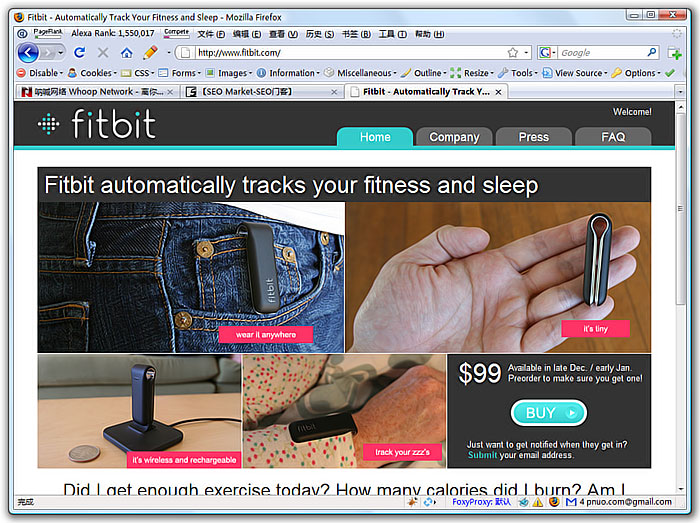Click the stop loading X icon

point(103,53)
